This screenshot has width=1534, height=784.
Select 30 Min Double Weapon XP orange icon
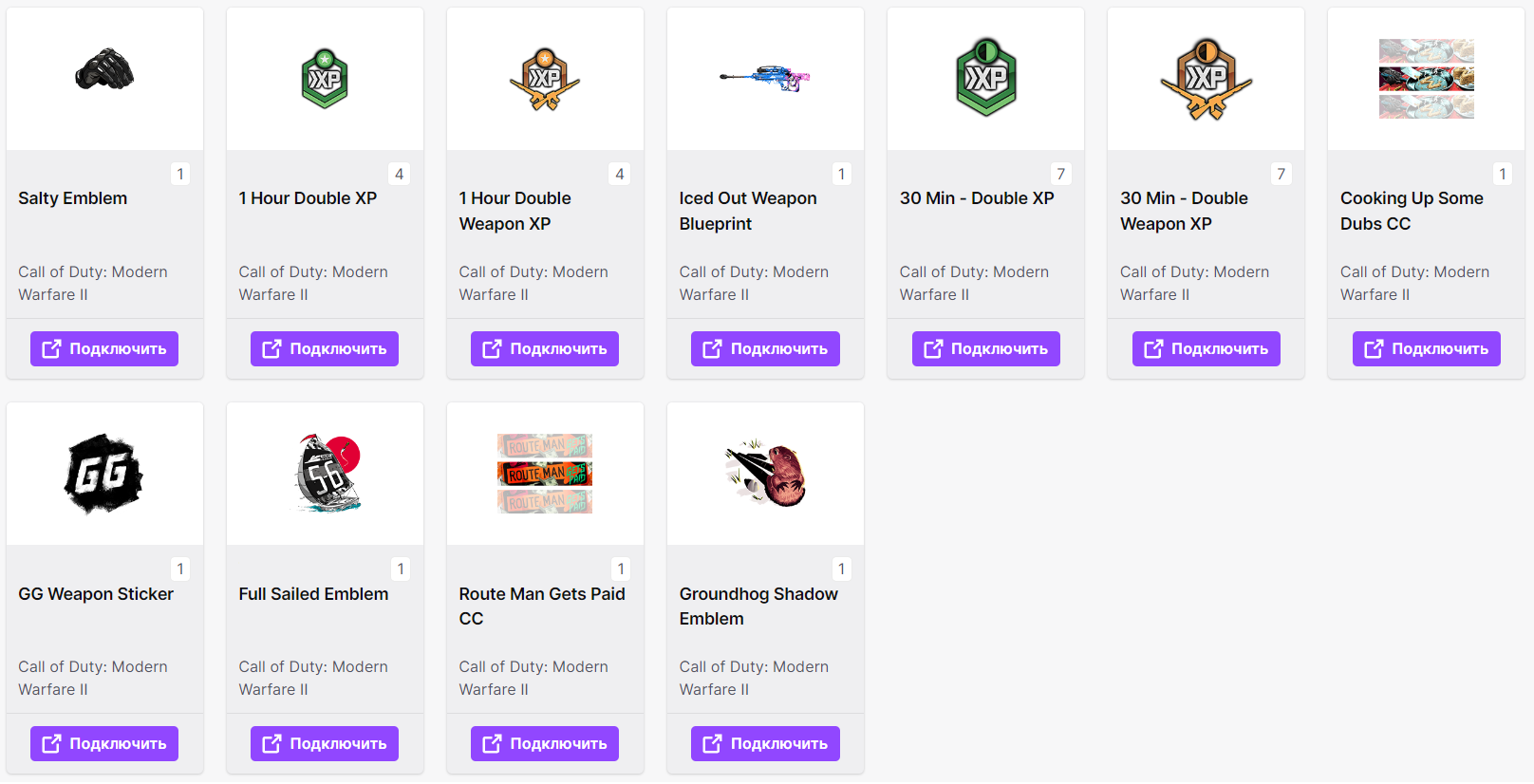(1206, 79)
